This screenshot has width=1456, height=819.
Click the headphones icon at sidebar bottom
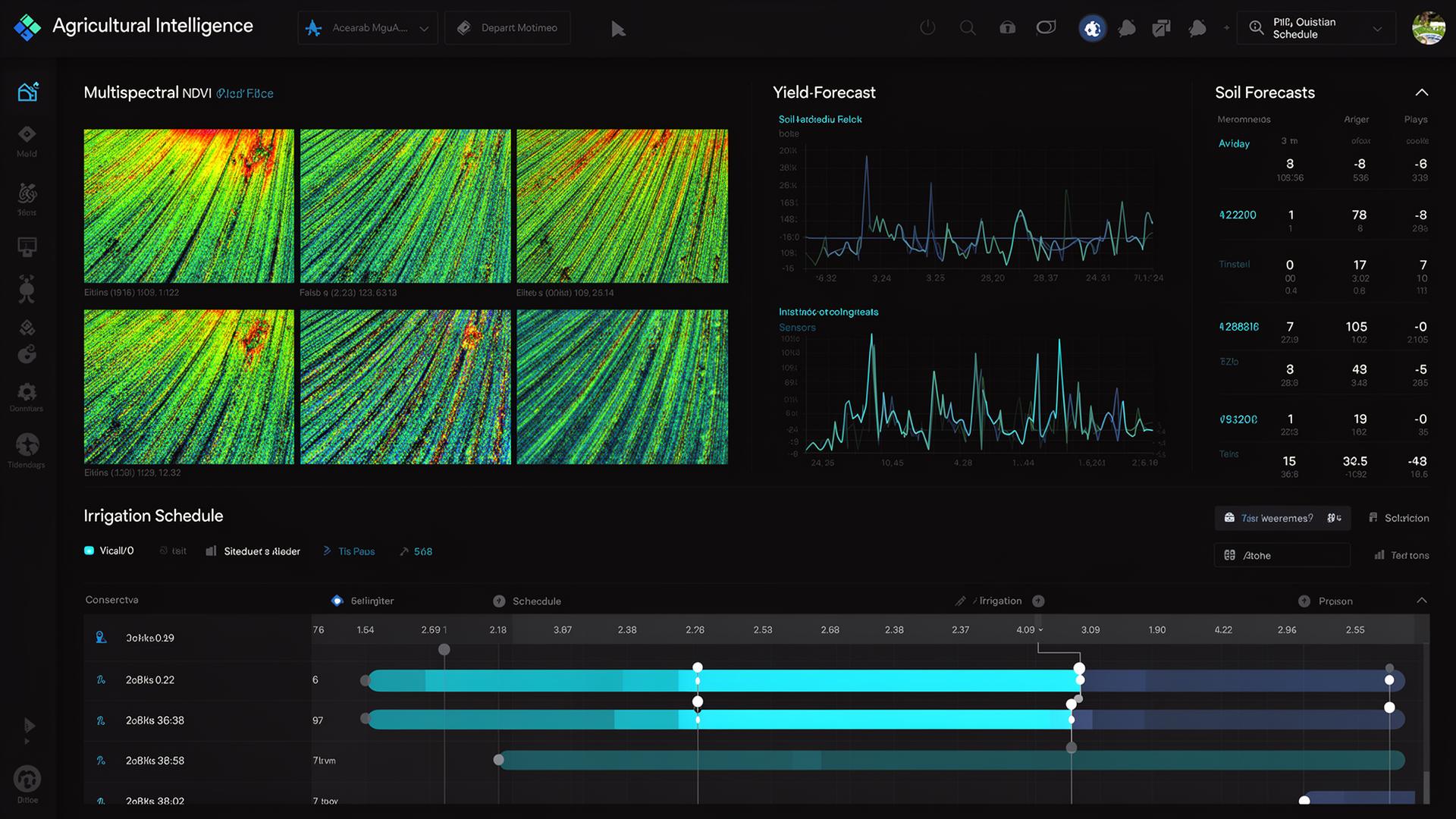(27, 779)
